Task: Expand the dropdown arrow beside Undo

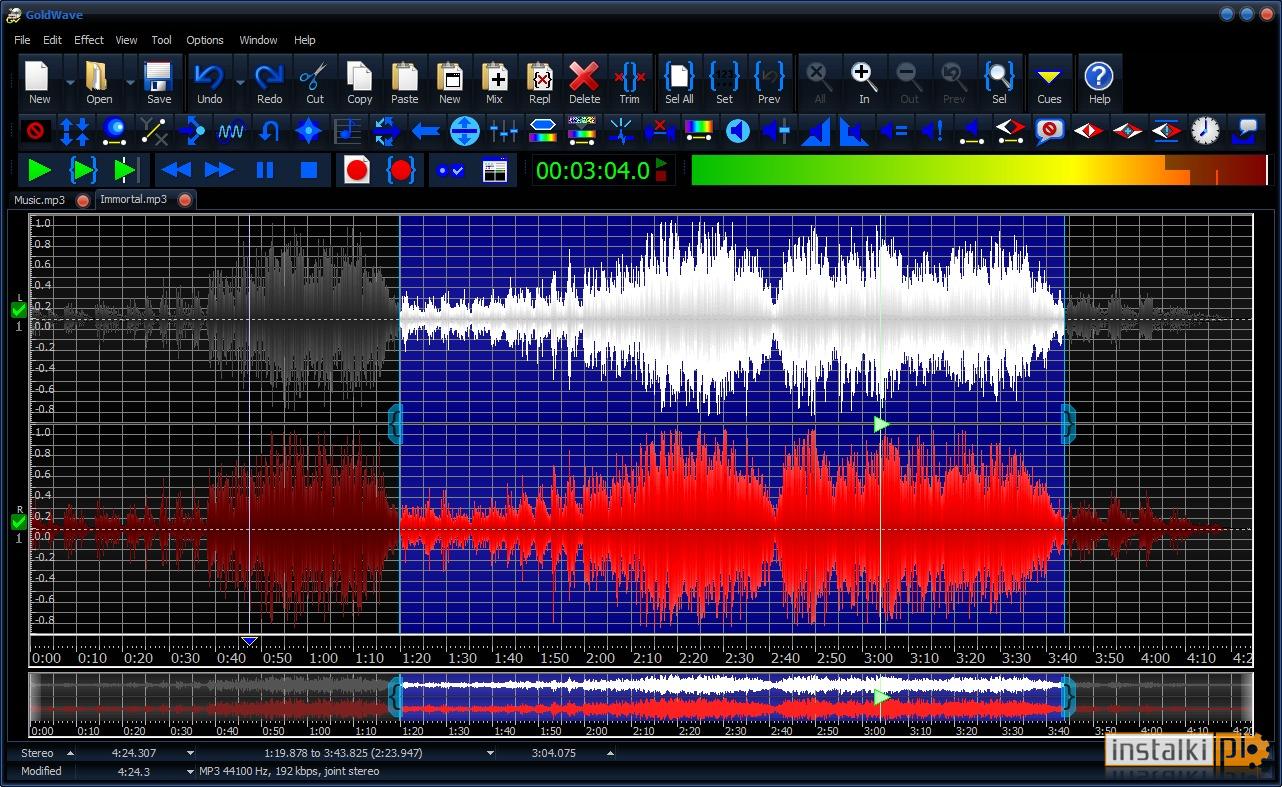Action: (x=239, y=82)
